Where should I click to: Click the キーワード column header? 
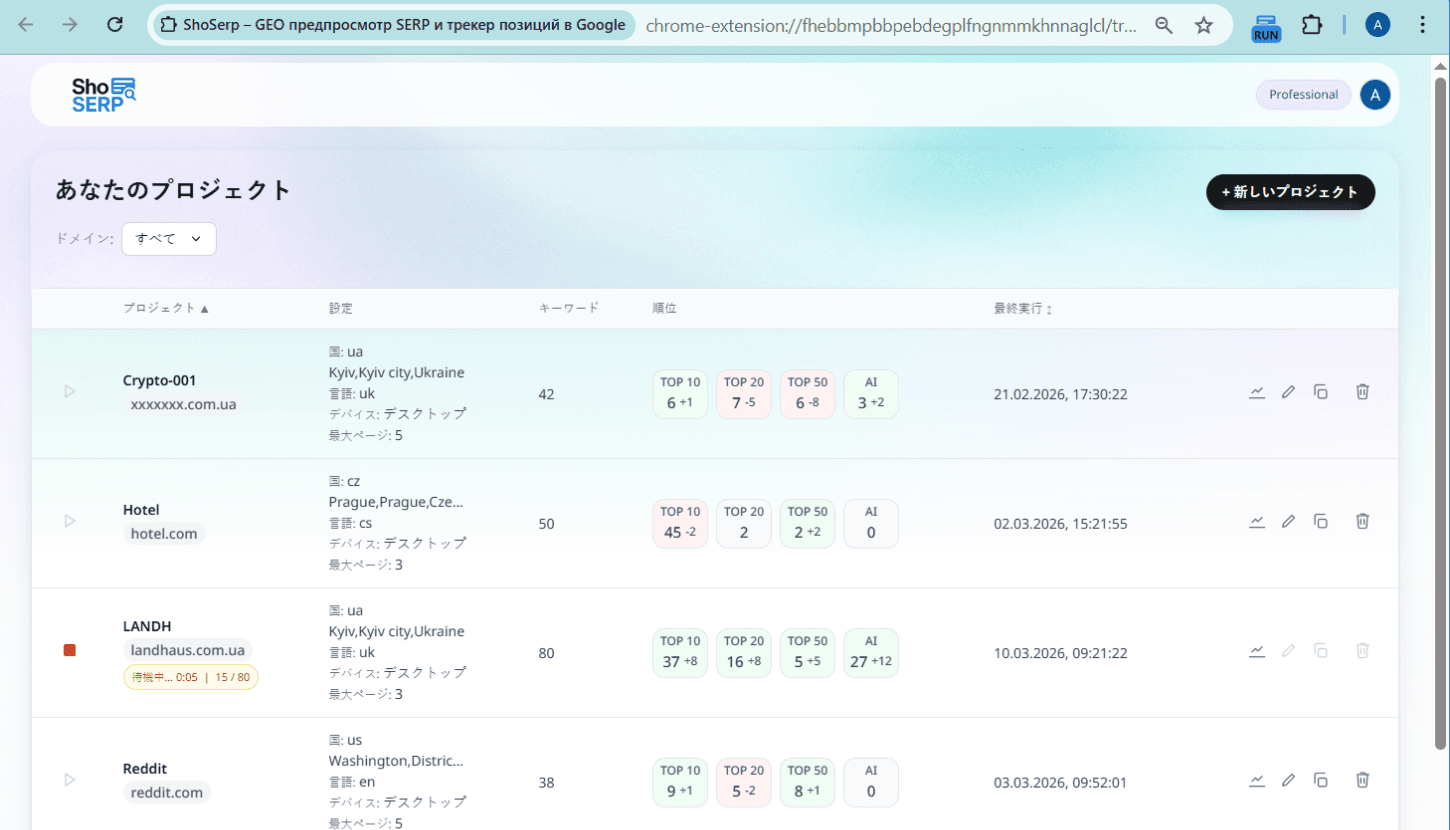pyautogui.click(x=568, y=308)
